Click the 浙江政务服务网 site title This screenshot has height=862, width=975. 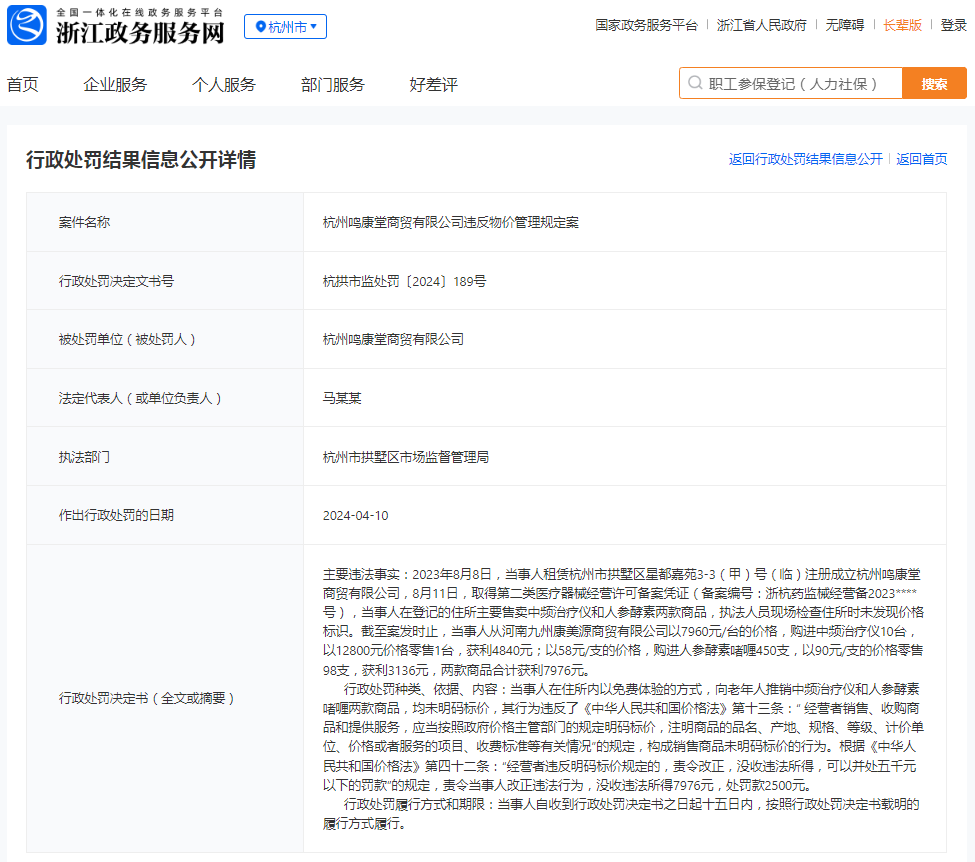pos(140,32)
